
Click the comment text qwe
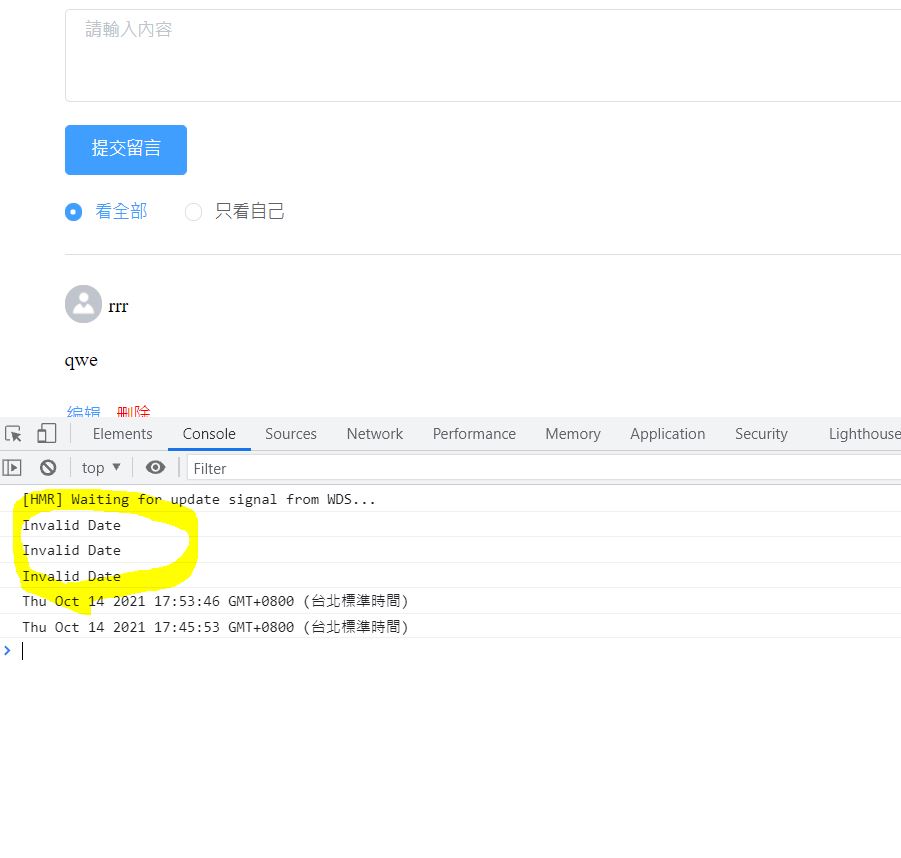tap(81, 361)
